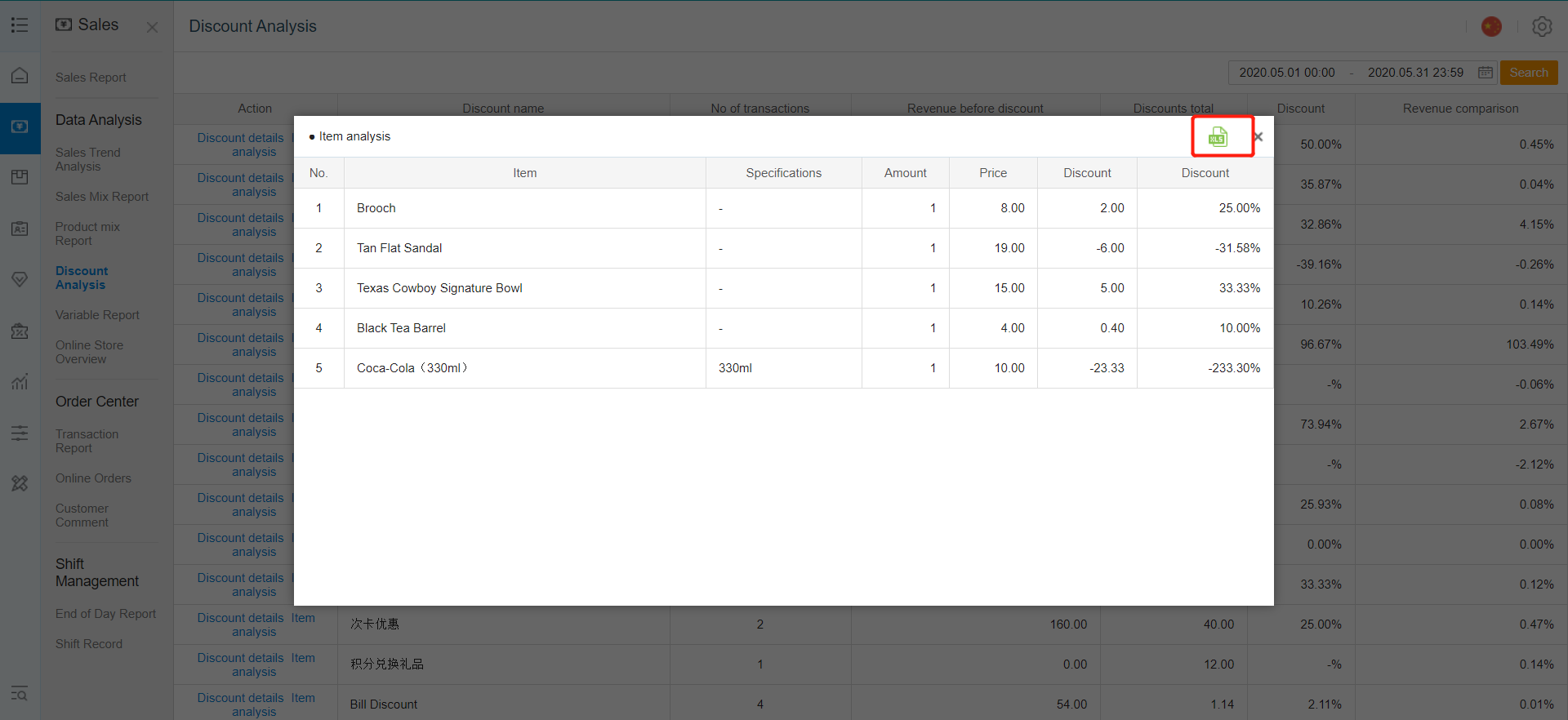The width and height of the screenshot is (1568, 720).
Task: Open Discount details for 次卡优惠 row
Action: (240, 618)
